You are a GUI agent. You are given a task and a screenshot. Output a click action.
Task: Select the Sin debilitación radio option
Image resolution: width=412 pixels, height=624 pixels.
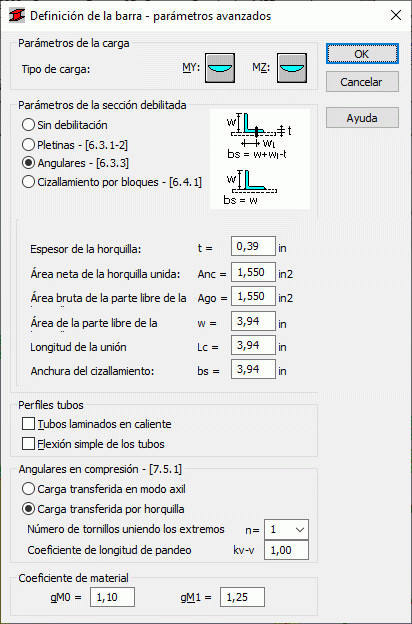tap(65, 125)
